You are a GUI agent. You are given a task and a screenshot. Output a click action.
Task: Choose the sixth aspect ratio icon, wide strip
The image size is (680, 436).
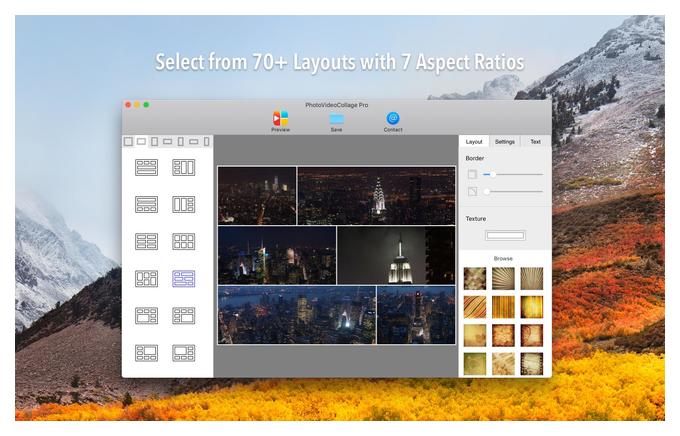point(194,141)
